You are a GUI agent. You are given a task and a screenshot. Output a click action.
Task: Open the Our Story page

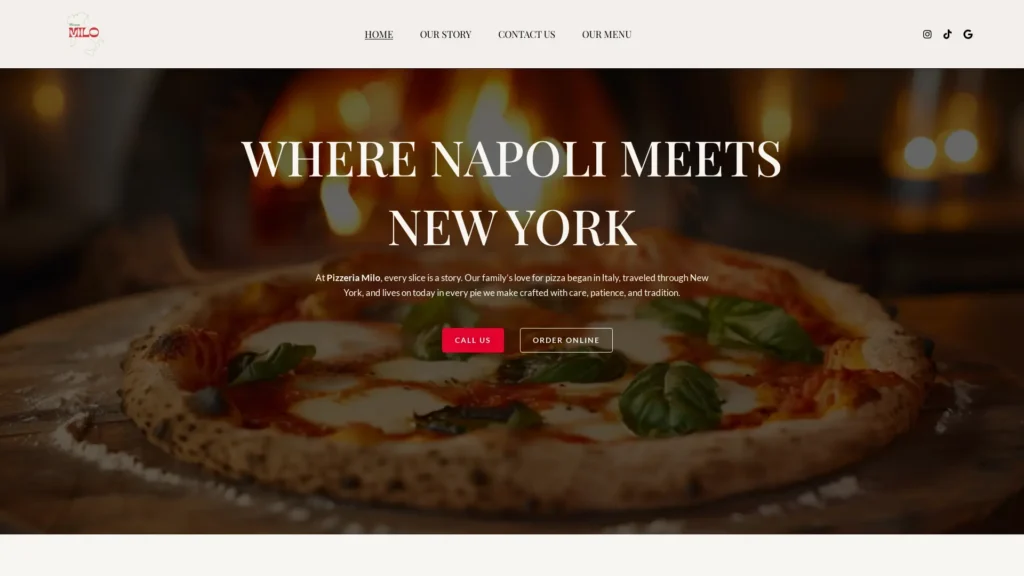click(x=445, y=35)
